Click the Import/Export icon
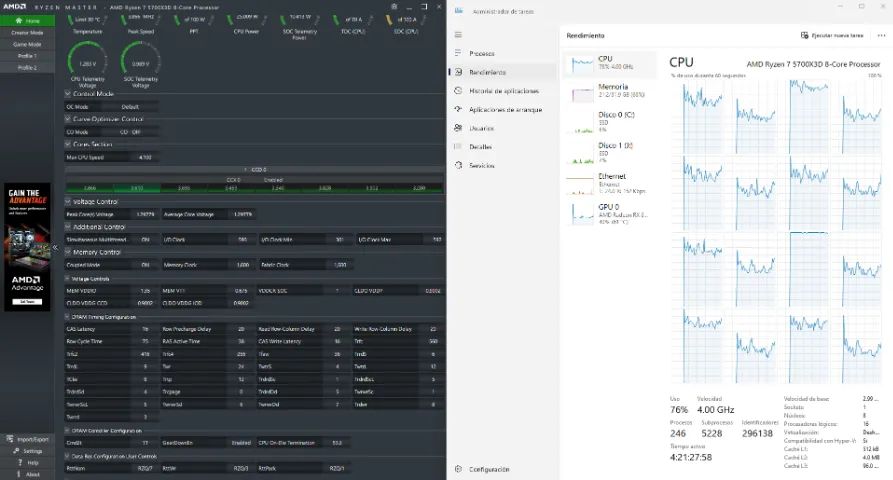The image size is (893, 480). [10, 439]
